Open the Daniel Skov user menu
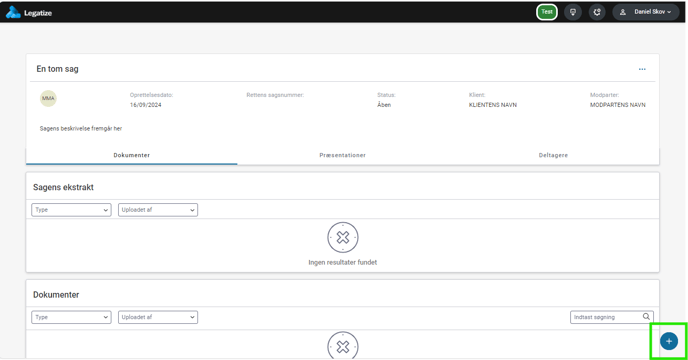688x360 pixels. click(646, 12)
